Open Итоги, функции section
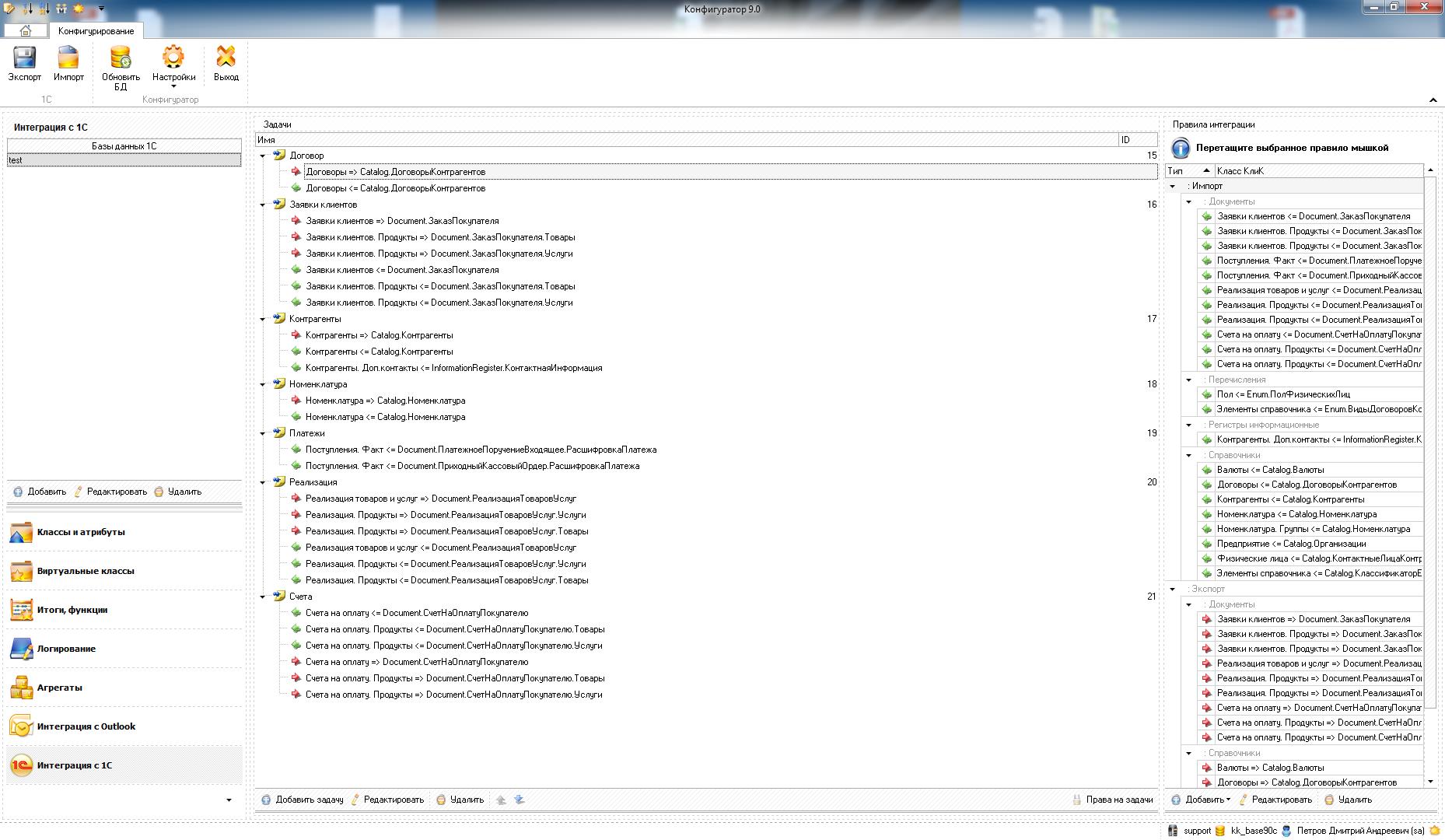 click(x=124, y=610)
